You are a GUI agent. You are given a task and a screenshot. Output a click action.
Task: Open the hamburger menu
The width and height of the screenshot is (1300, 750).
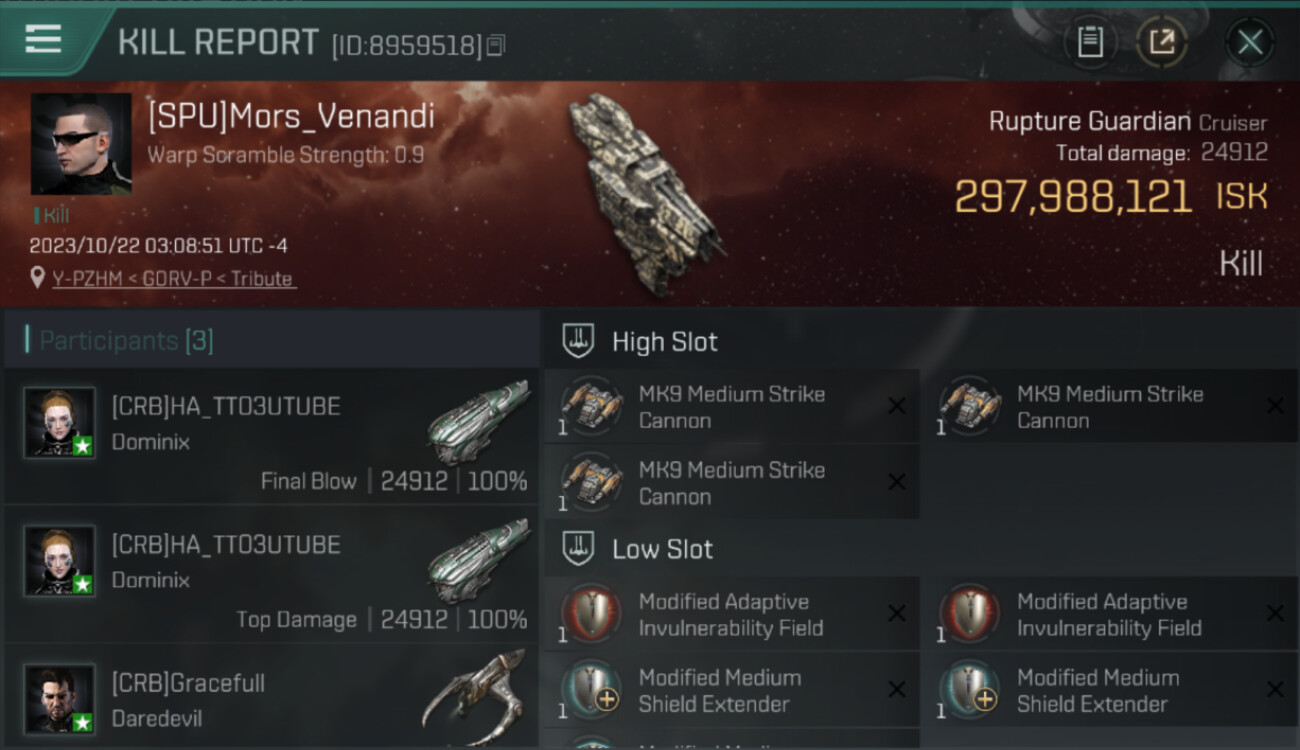(43, 40)
